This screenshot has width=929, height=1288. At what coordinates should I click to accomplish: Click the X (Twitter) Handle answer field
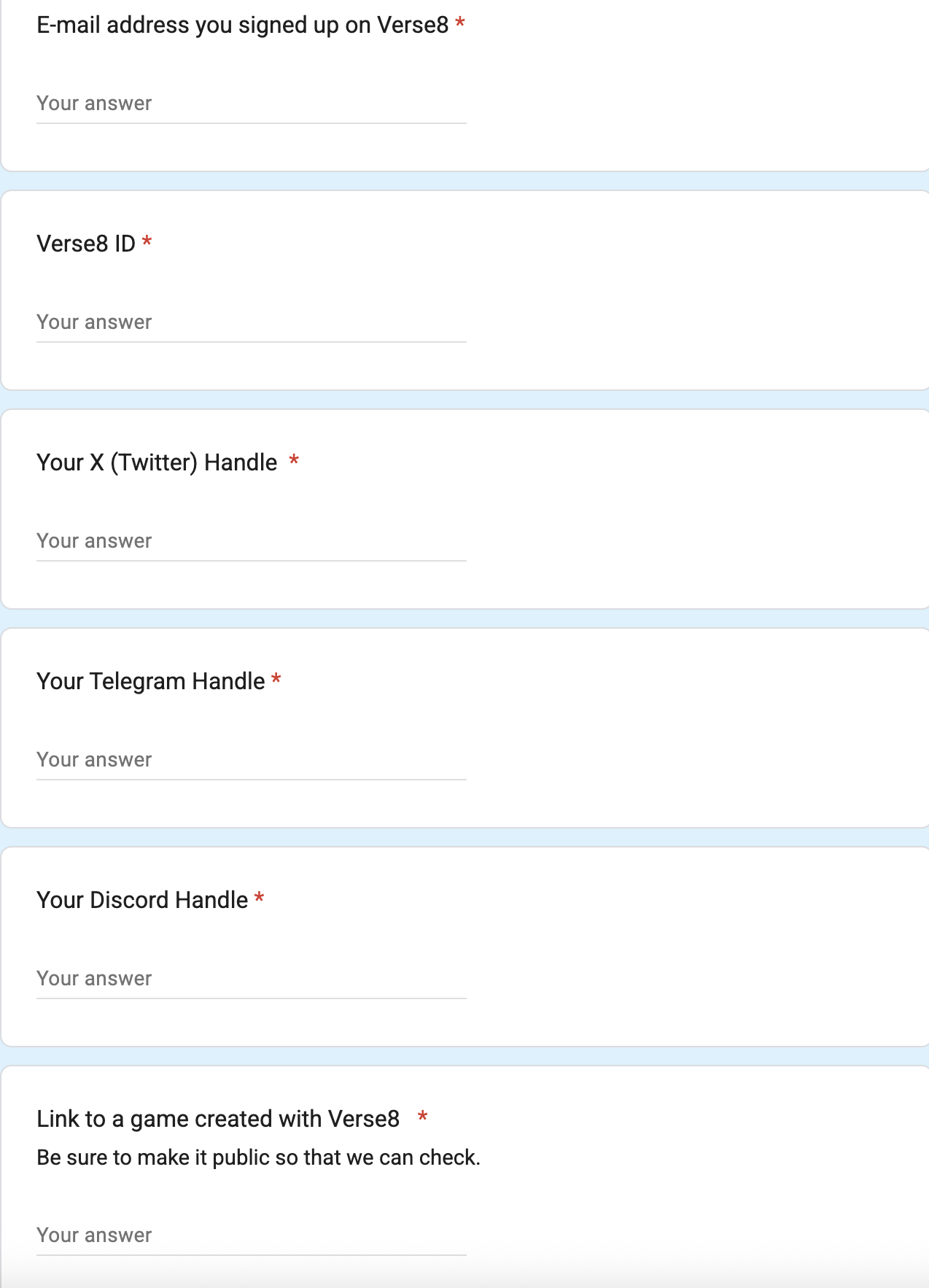pos(251,541)
